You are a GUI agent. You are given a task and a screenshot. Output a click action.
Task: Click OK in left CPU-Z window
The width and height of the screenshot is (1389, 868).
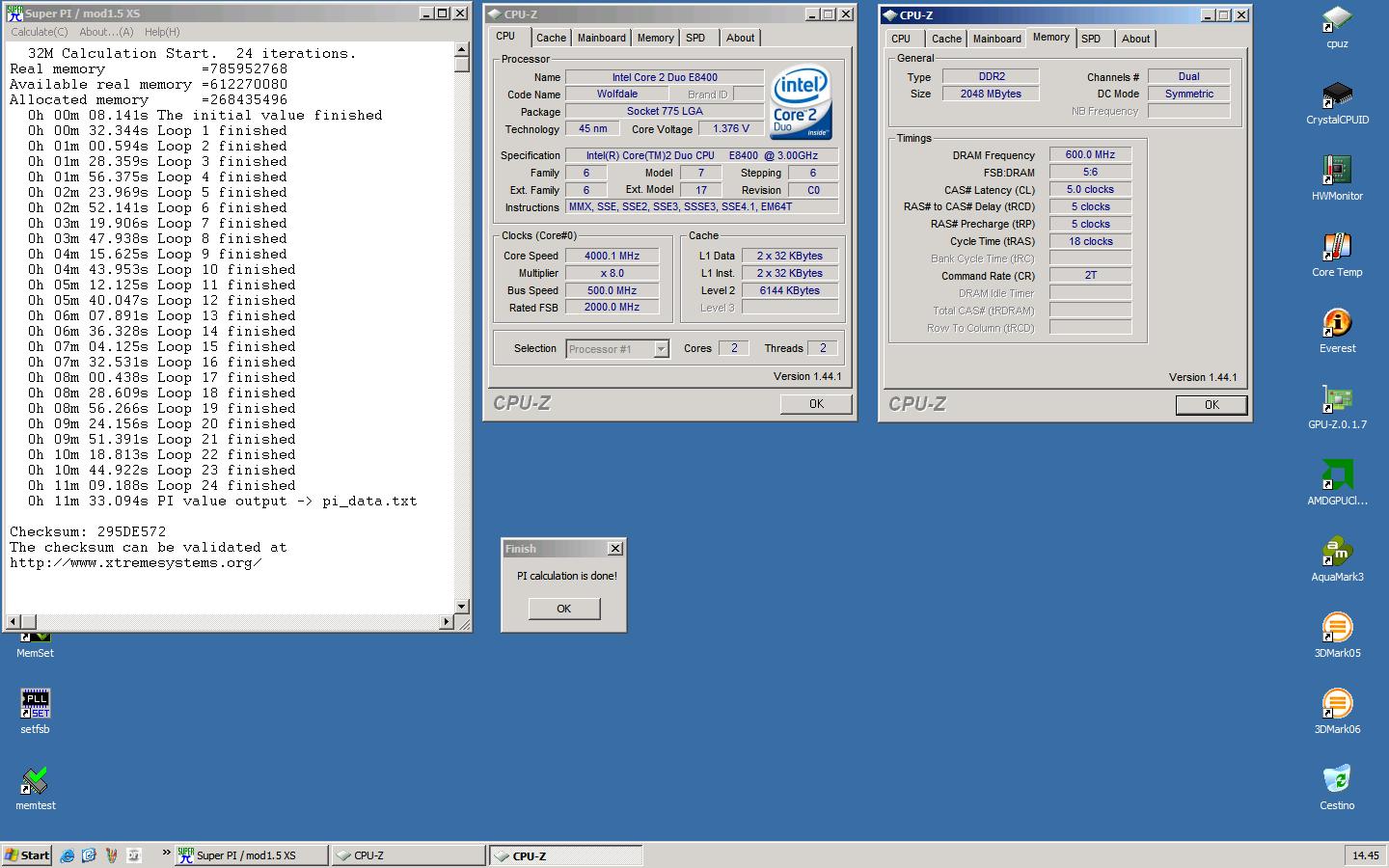pyautogui.click(x=816, y=404)
